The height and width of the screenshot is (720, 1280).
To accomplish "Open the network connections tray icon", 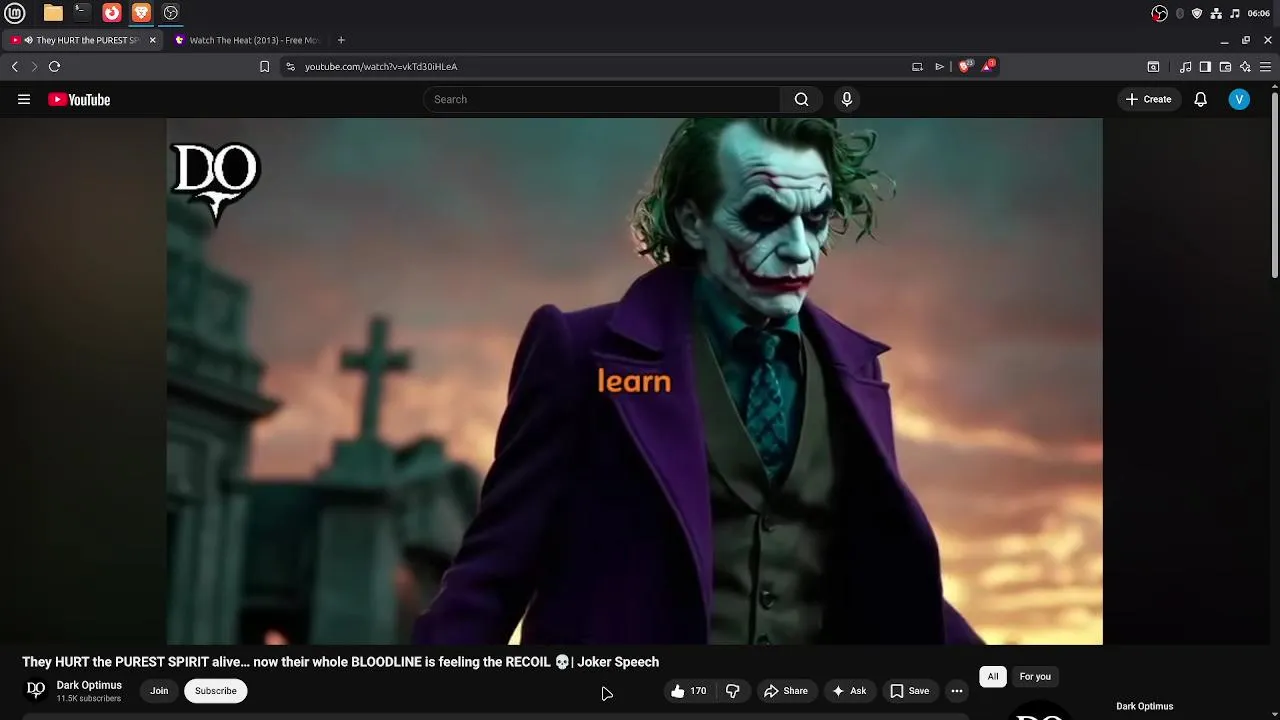I will click(x=1216, y=13).
